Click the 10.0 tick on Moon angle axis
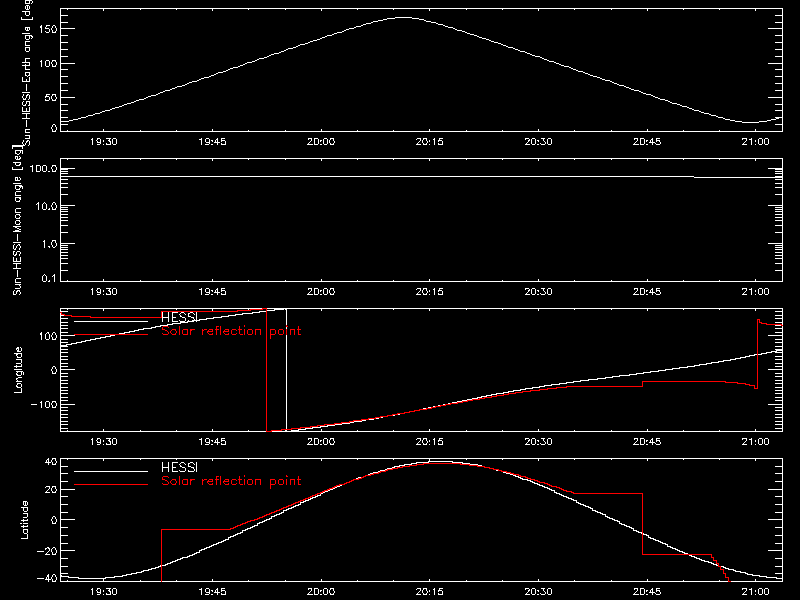 point(46,207)
